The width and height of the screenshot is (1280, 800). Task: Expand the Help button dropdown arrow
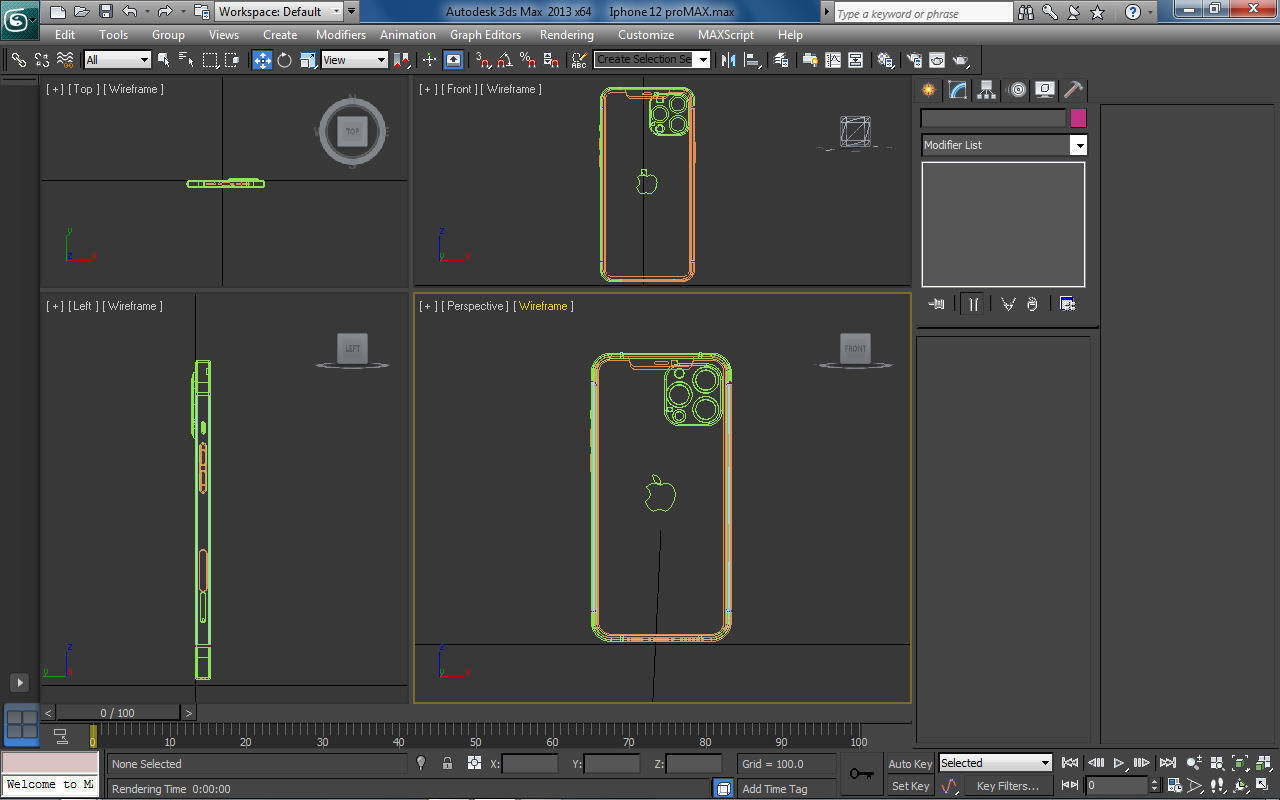[1151, 12]
